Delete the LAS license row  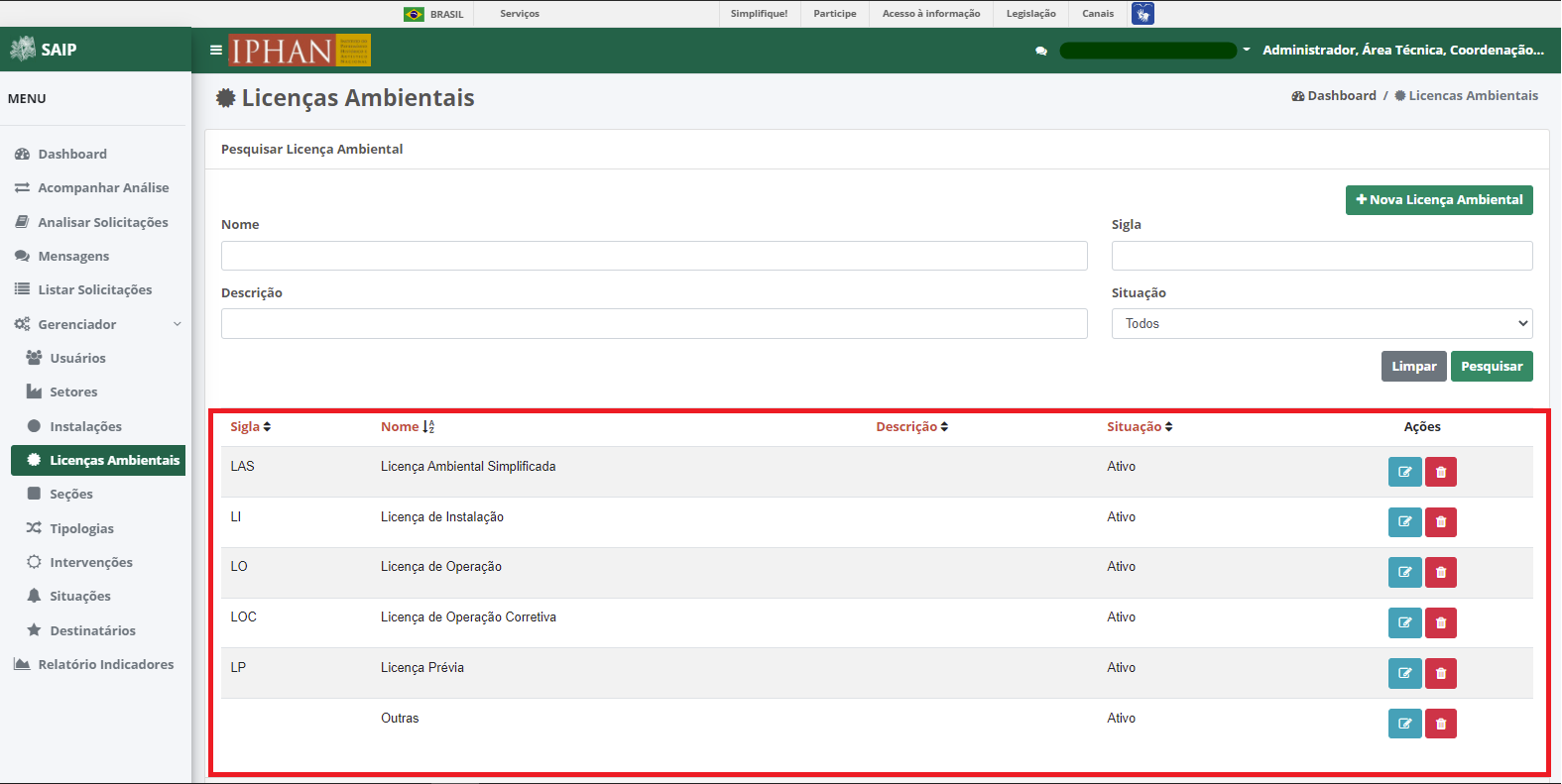pyautogui.click(x=1441, y=472)
